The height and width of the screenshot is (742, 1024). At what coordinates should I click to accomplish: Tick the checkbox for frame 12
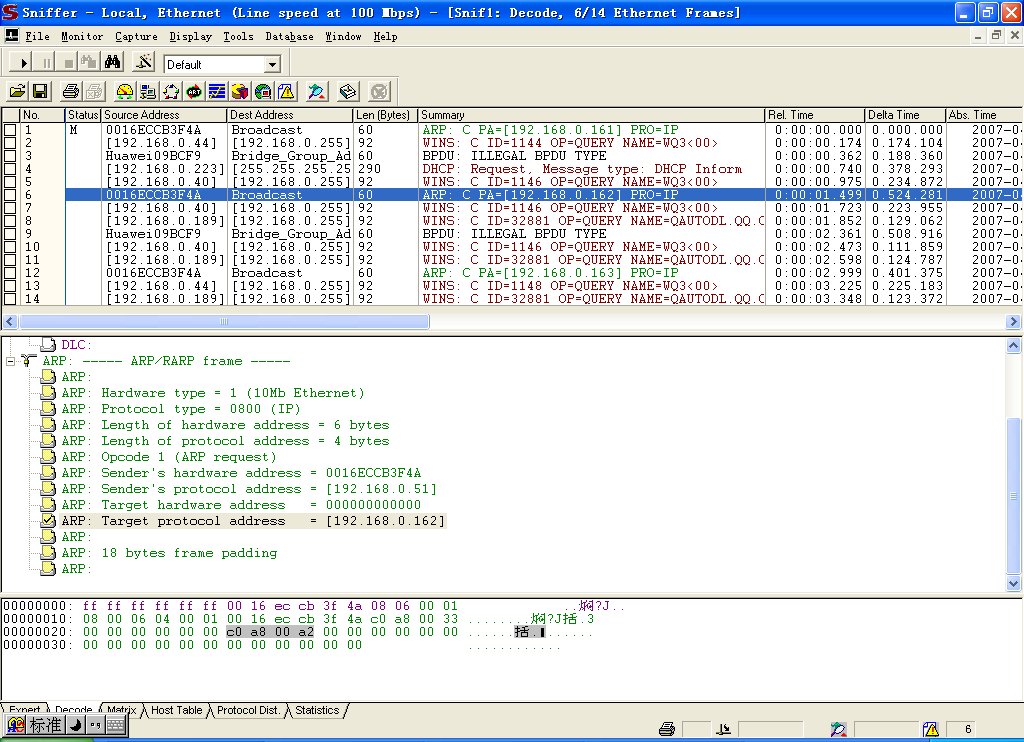coord(10,273)
